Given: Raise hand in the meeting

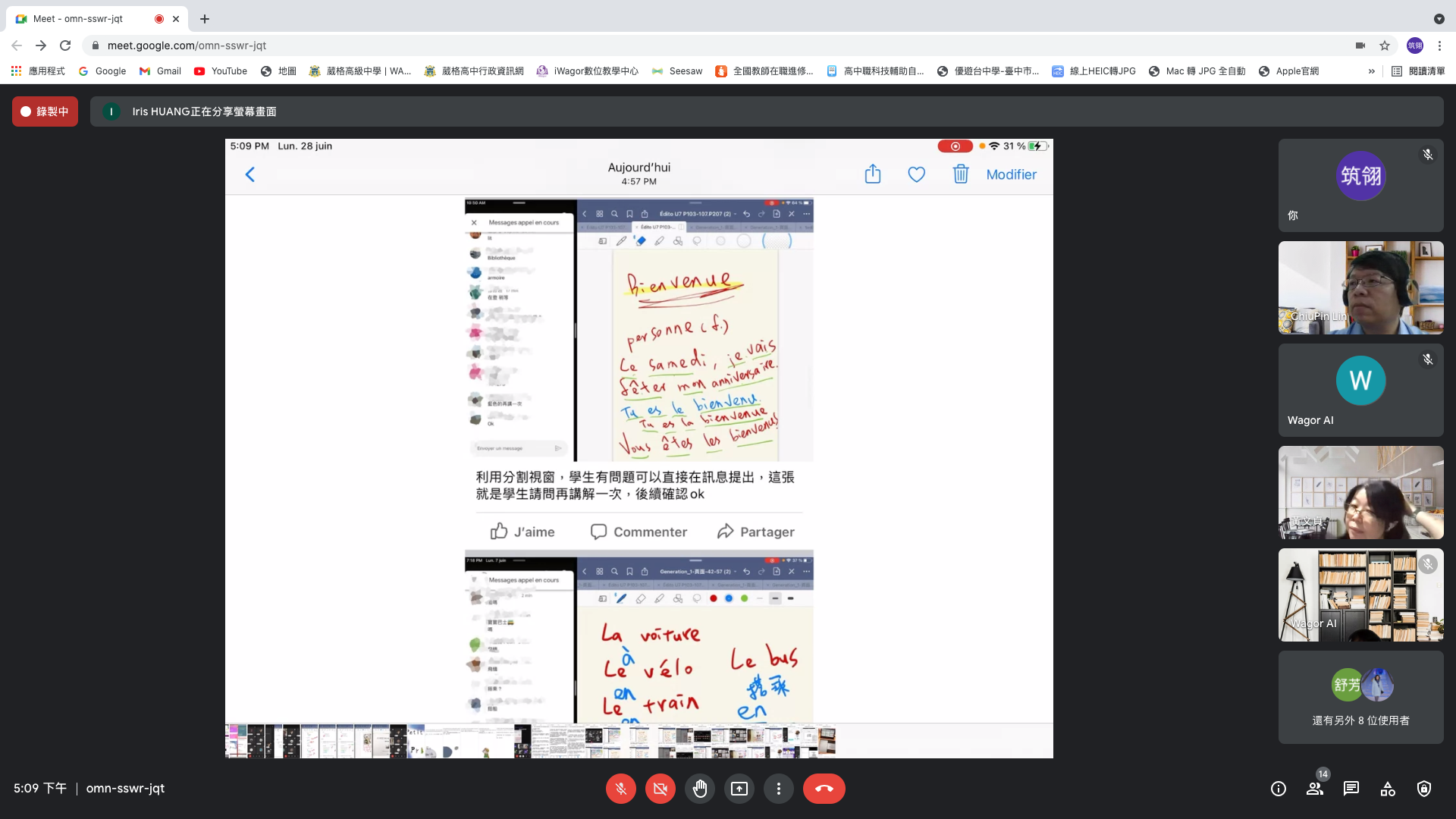Looking at the screenshot, I should coord(699,789).
